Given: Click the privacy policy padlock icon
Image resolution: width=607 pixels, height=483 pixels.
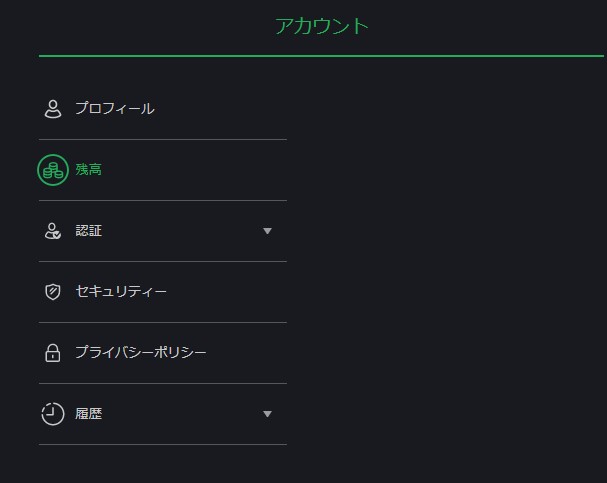Looking at the screenshot, I should [x=53, y=353].
